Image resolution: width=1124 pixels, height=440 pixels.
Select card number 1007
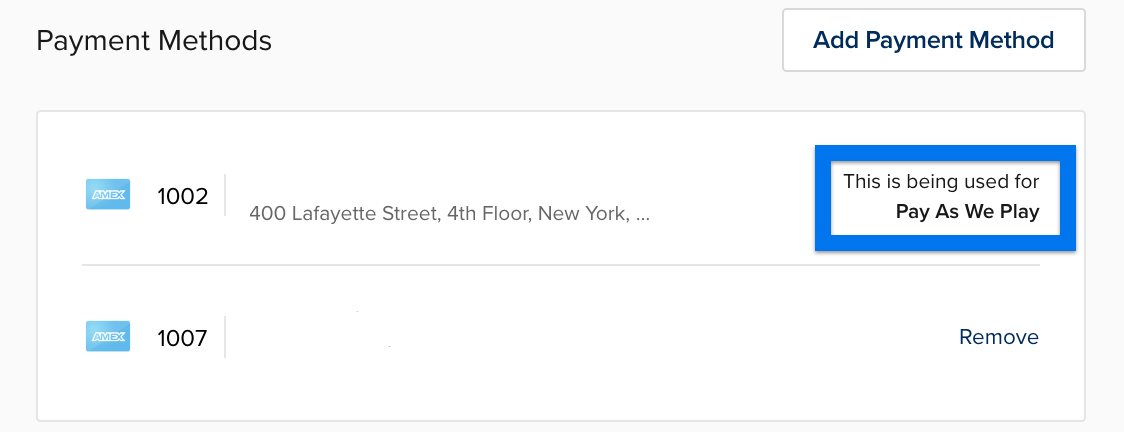click(x=183, y=338)
